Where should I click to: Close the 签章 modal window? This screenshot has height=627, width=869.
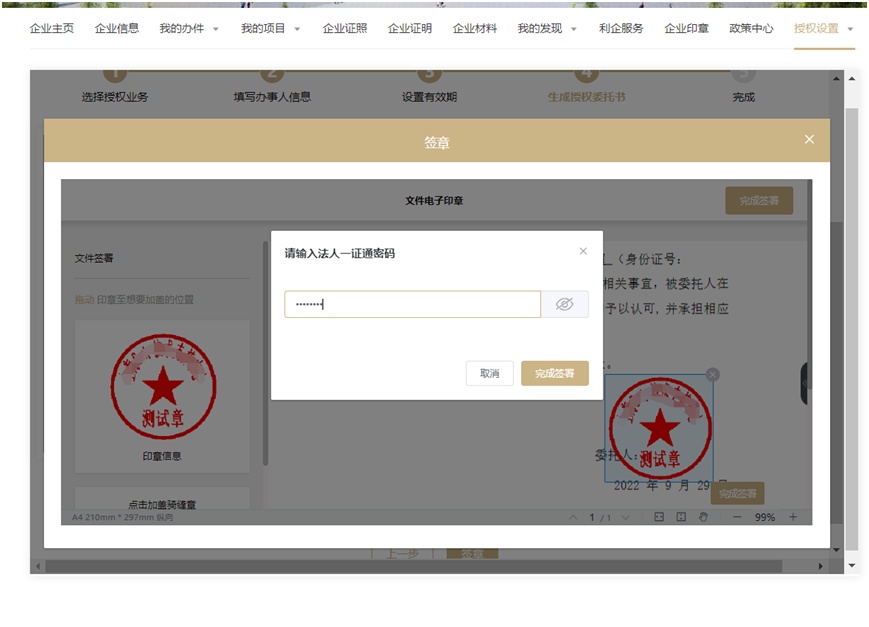(x=809, y=140)
